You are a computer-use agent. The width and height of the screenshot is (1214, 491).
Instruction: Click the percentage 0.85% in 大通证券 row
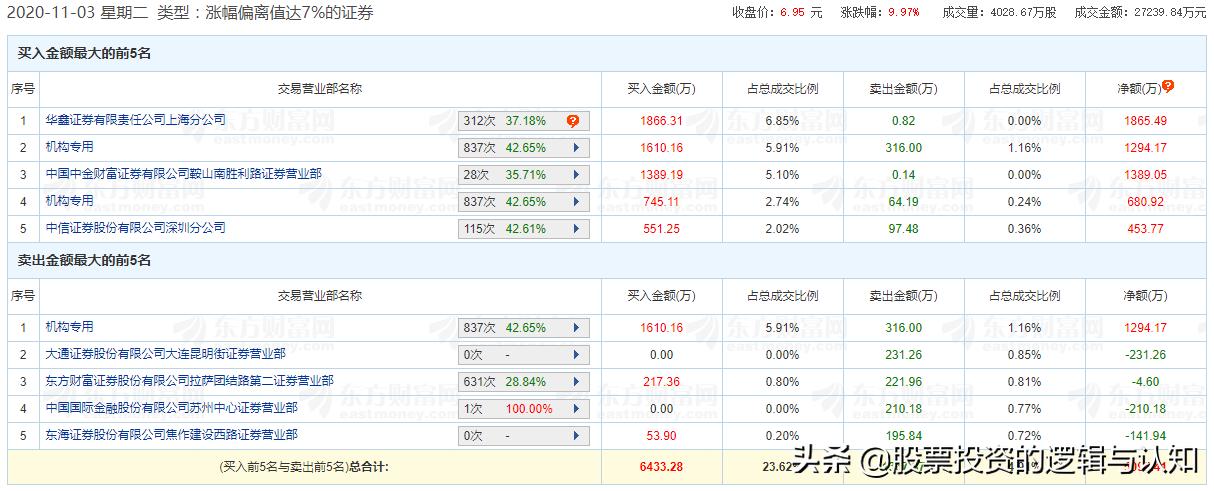pos(1024,355)
